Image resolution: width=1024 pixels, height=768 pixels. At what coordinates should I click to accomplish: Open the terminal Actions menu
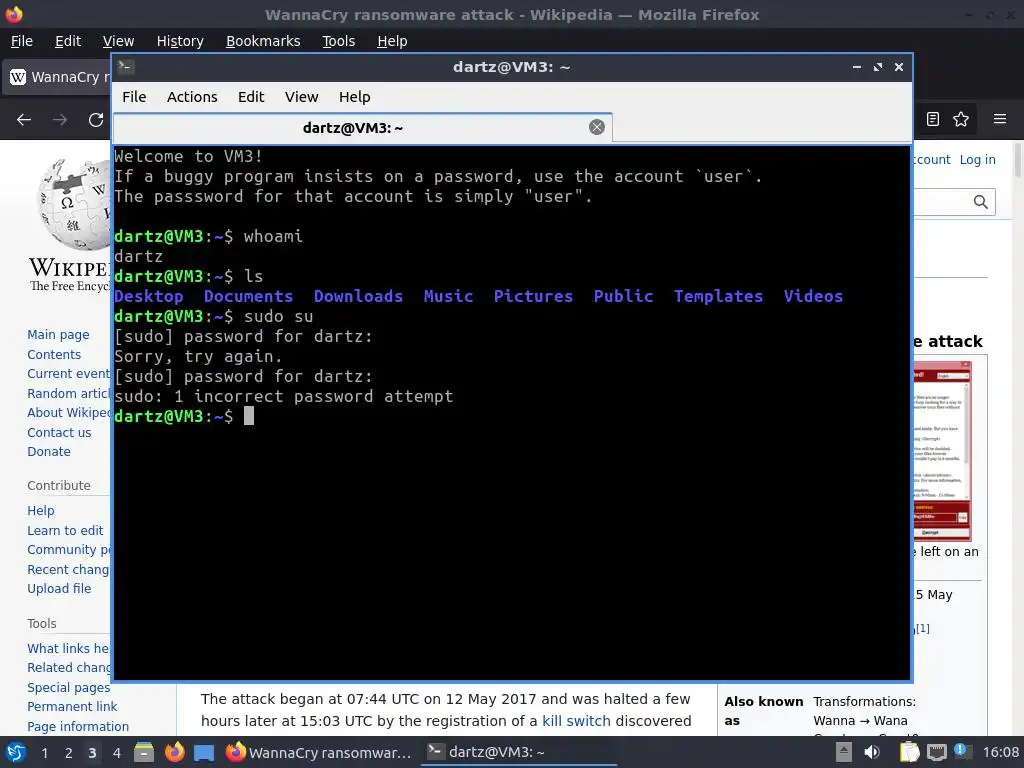(192, 97)
